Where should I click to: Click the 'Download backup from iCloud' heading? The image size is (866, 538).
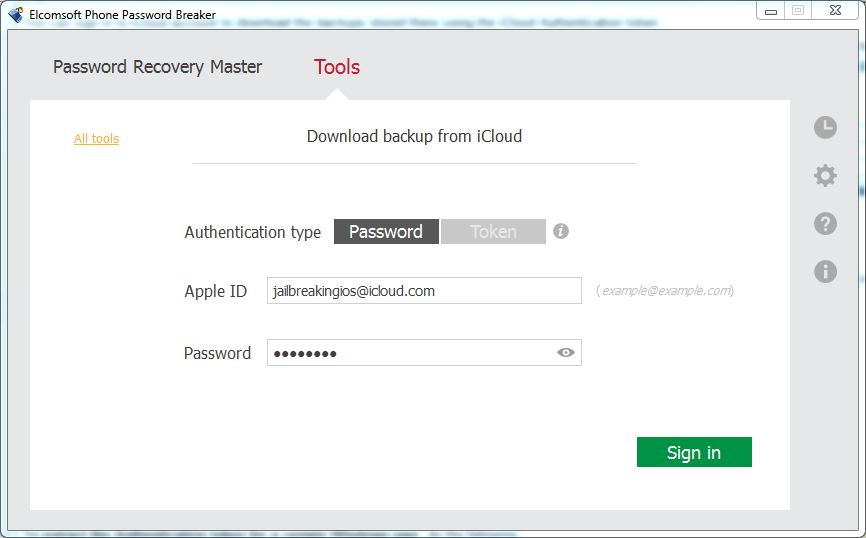click(x=414, y=136)
